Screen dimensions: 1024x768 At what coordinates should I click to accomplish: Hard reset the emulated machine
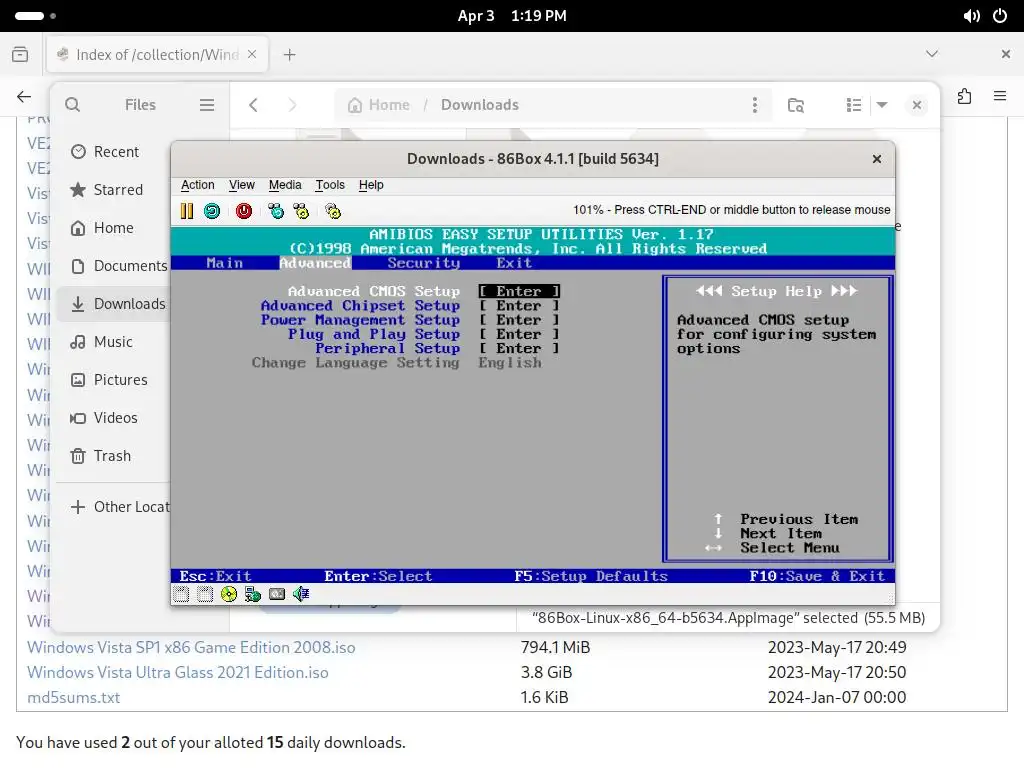pos(212,211)
